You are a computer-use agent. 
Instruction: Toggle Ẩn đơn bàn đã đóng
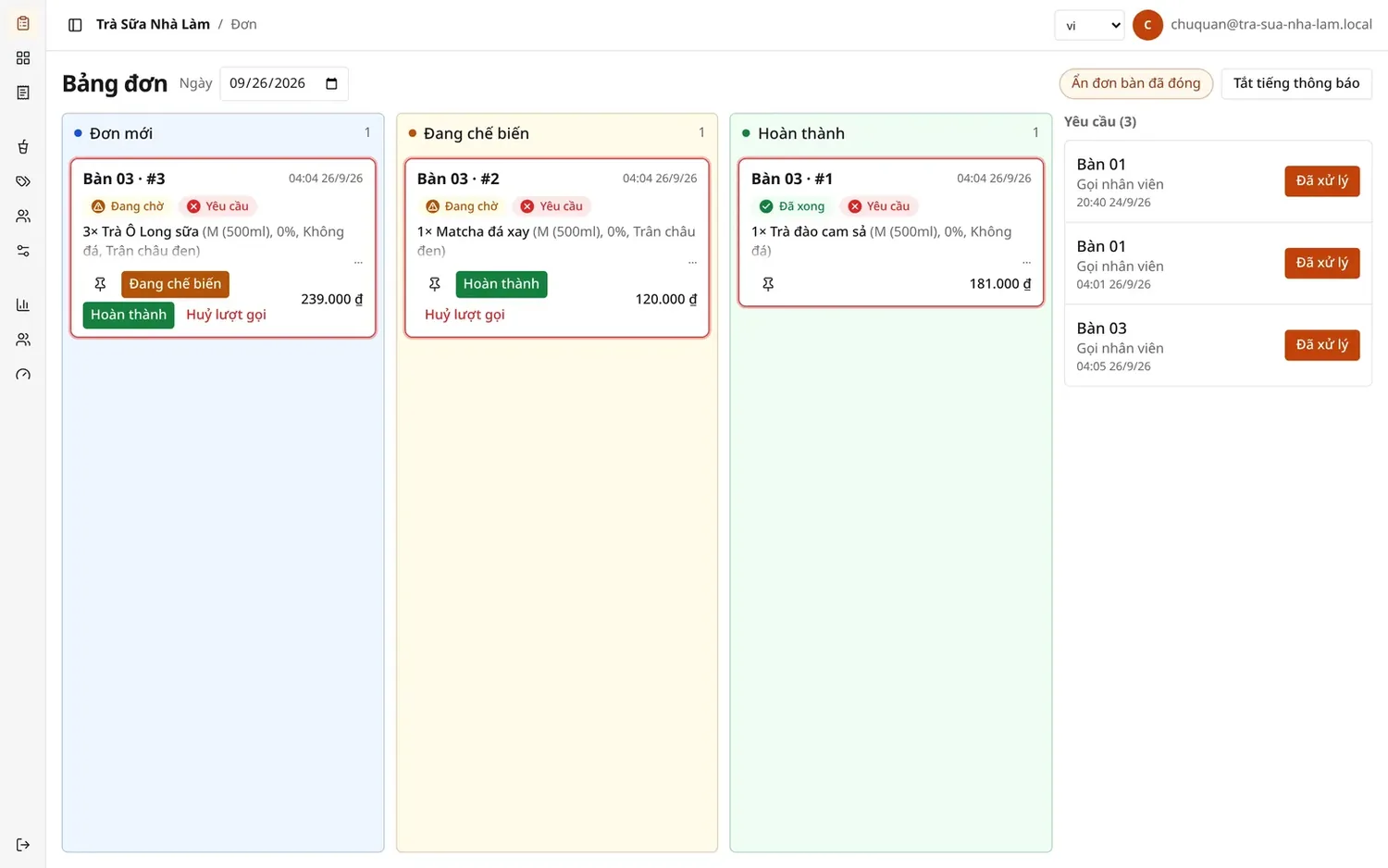[1135, 83]
